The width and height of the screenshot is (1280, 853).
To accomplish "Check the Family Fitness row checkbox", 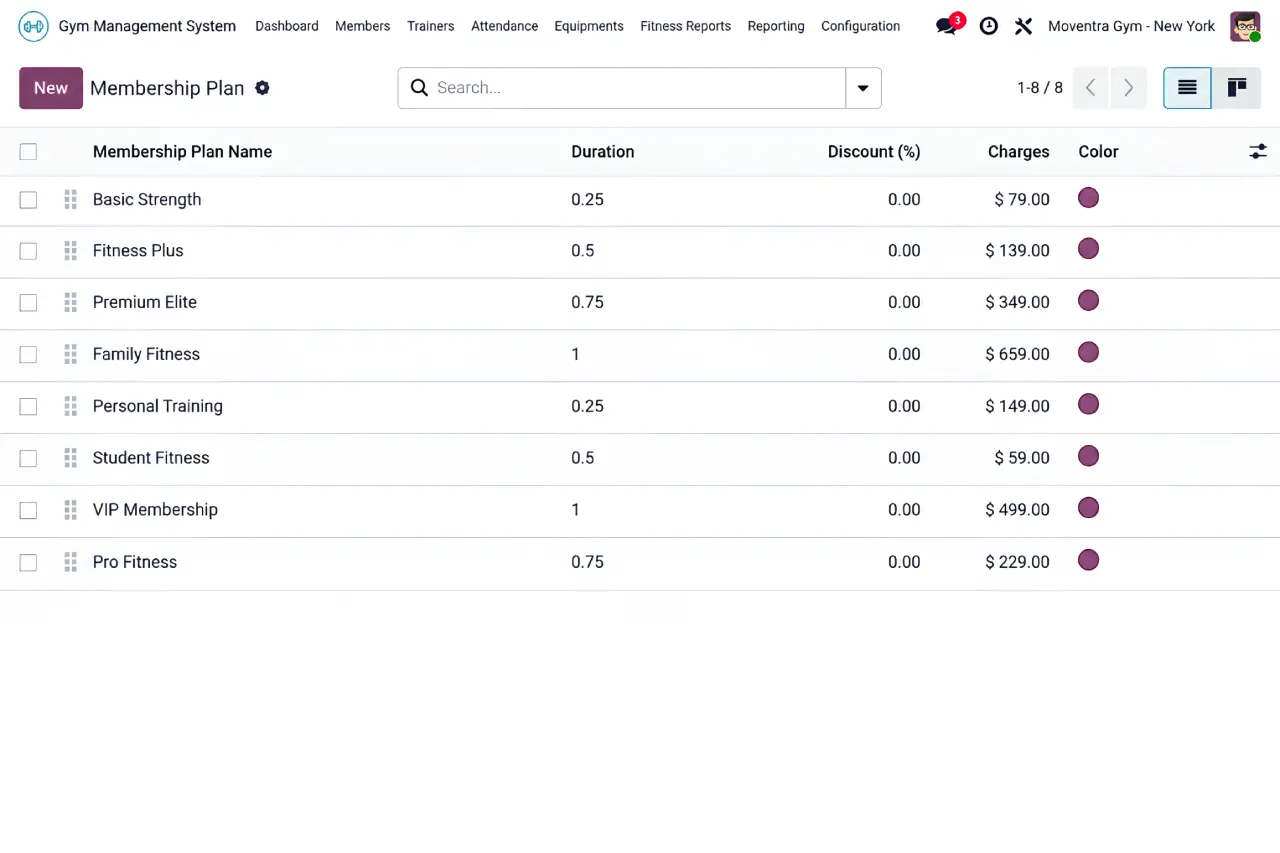I will point(28,354).
